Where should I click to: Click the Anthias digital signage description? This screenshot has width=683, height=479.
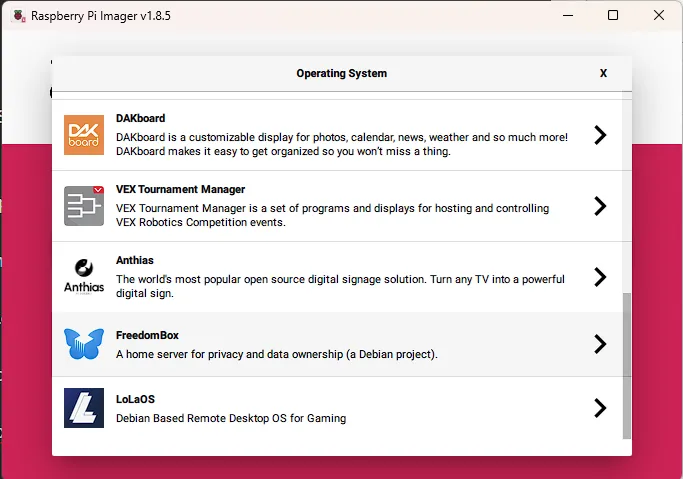340,286
